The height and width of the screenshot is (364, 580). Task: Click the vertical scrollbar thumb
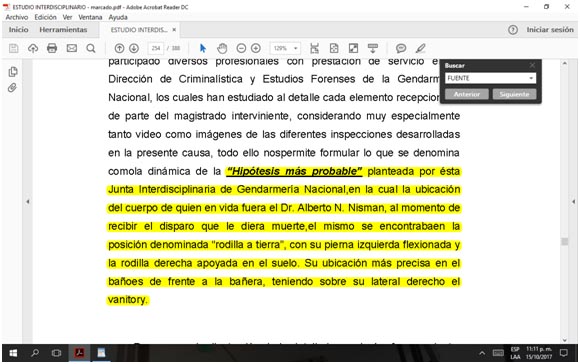[564, 242]
